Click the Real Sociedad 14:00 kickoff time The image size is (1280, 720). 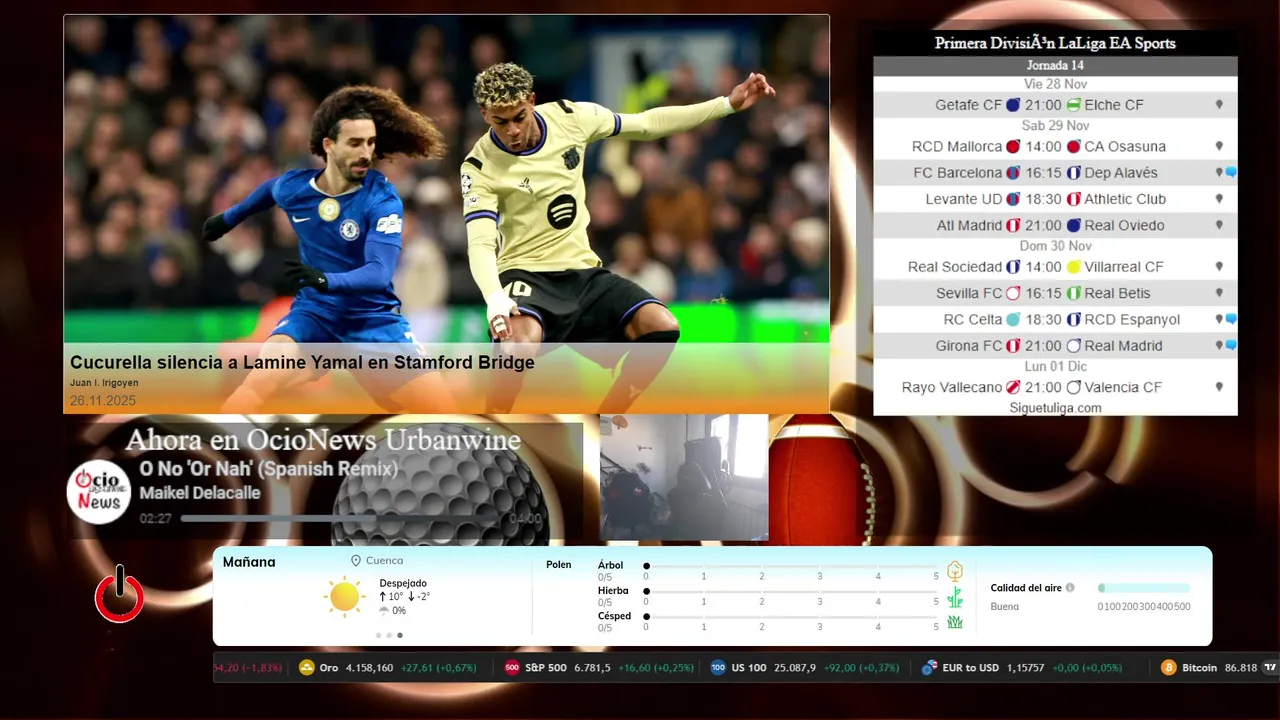click(x=1043, y=267)
